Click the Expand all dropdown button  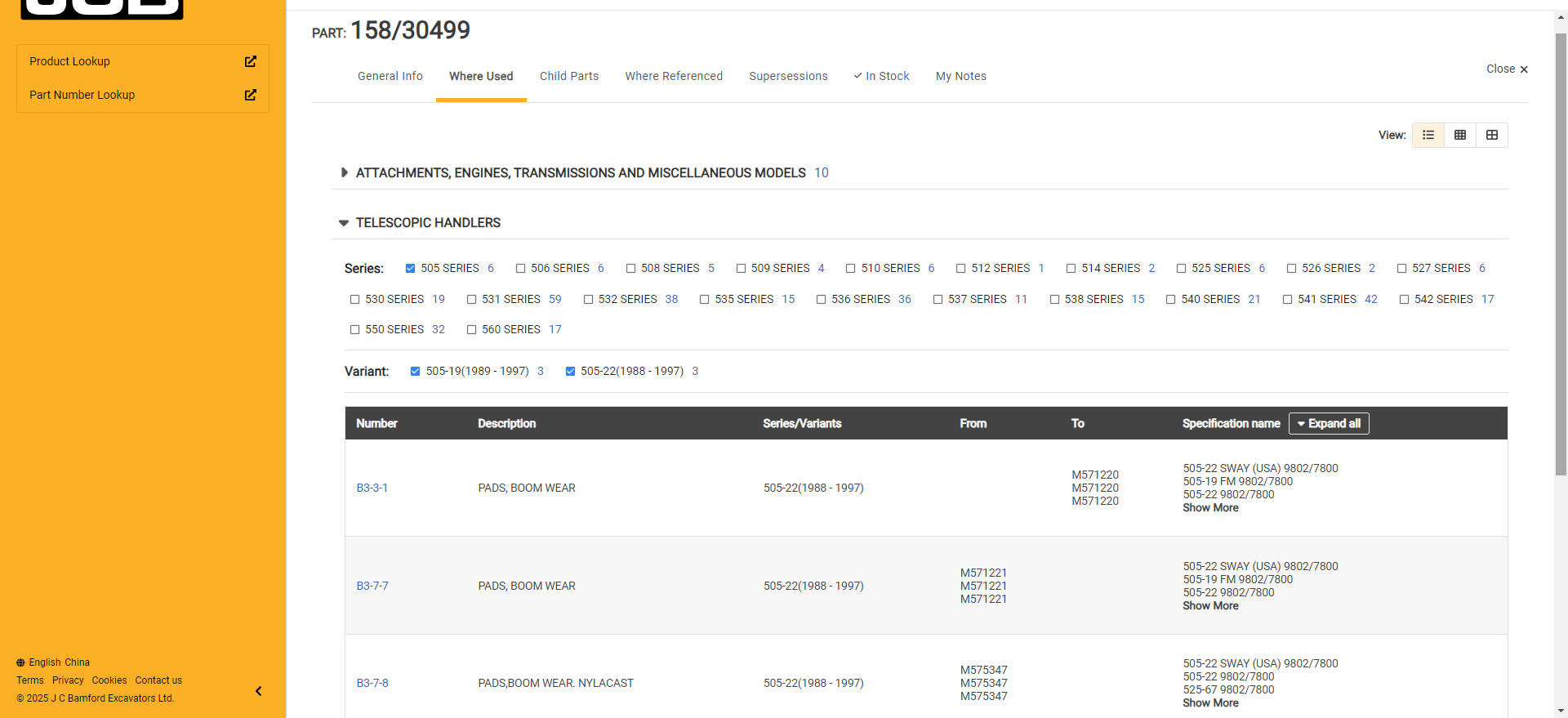coord(1329,423)
